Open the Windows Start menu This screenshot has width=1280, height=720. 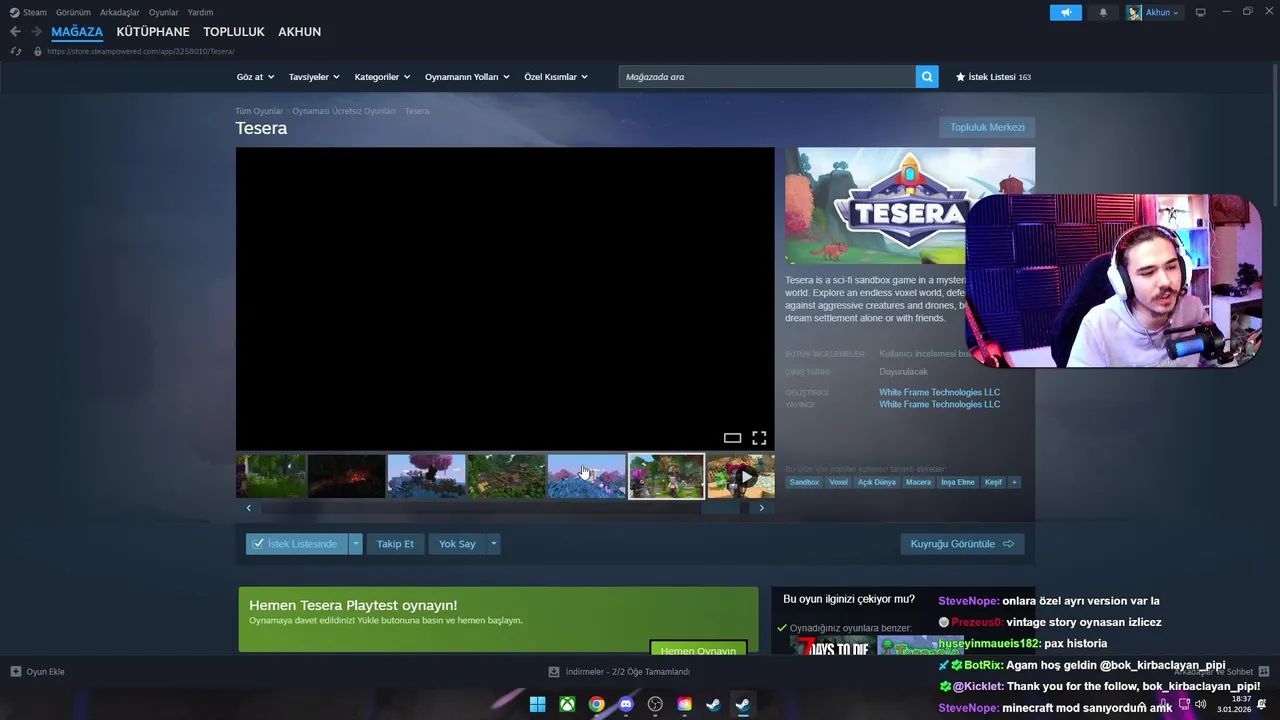[x=537, y=704]
